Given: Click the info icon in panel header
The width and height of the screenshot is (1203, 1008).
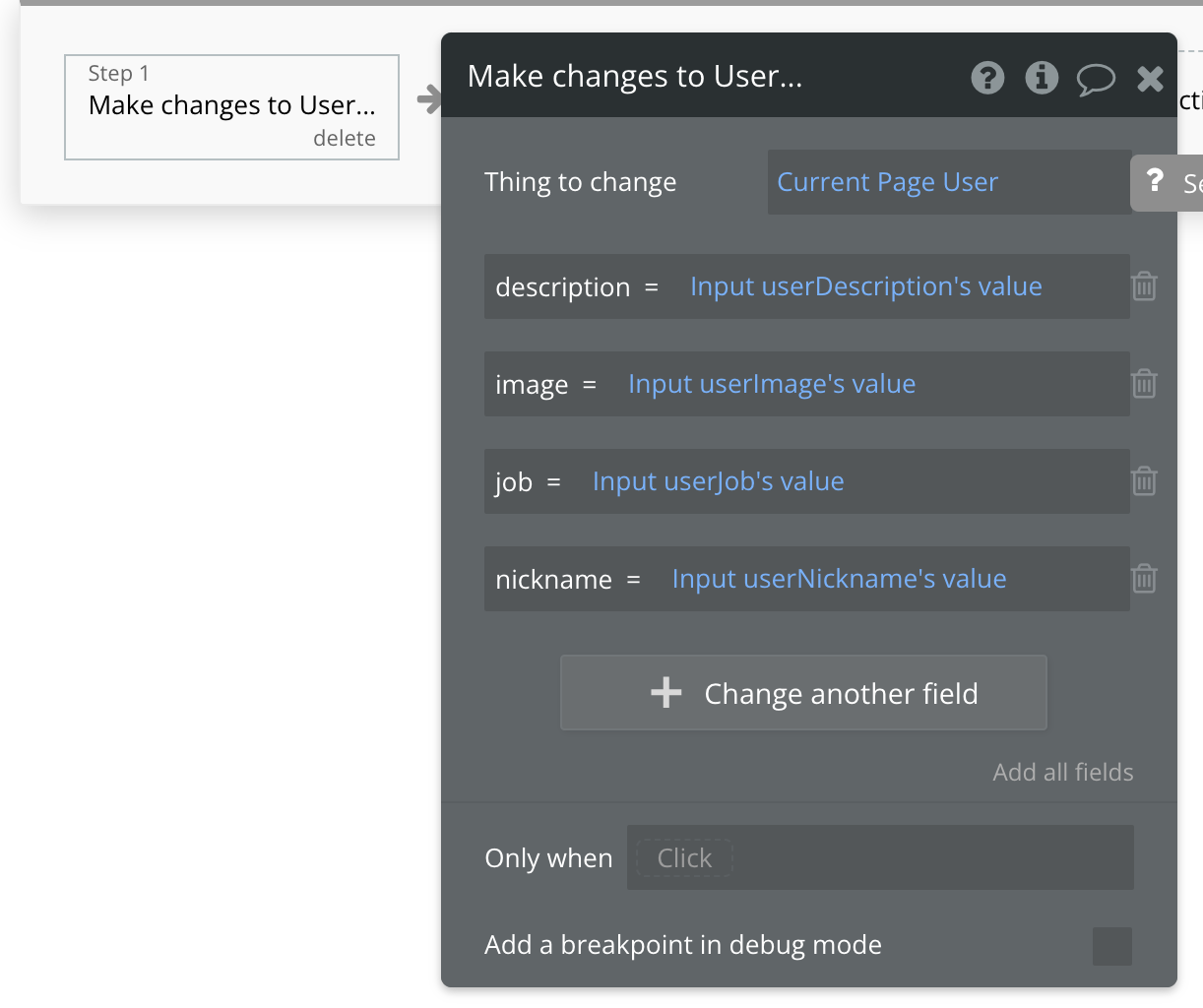Looking at the screenshot, I should [1042, 78].
